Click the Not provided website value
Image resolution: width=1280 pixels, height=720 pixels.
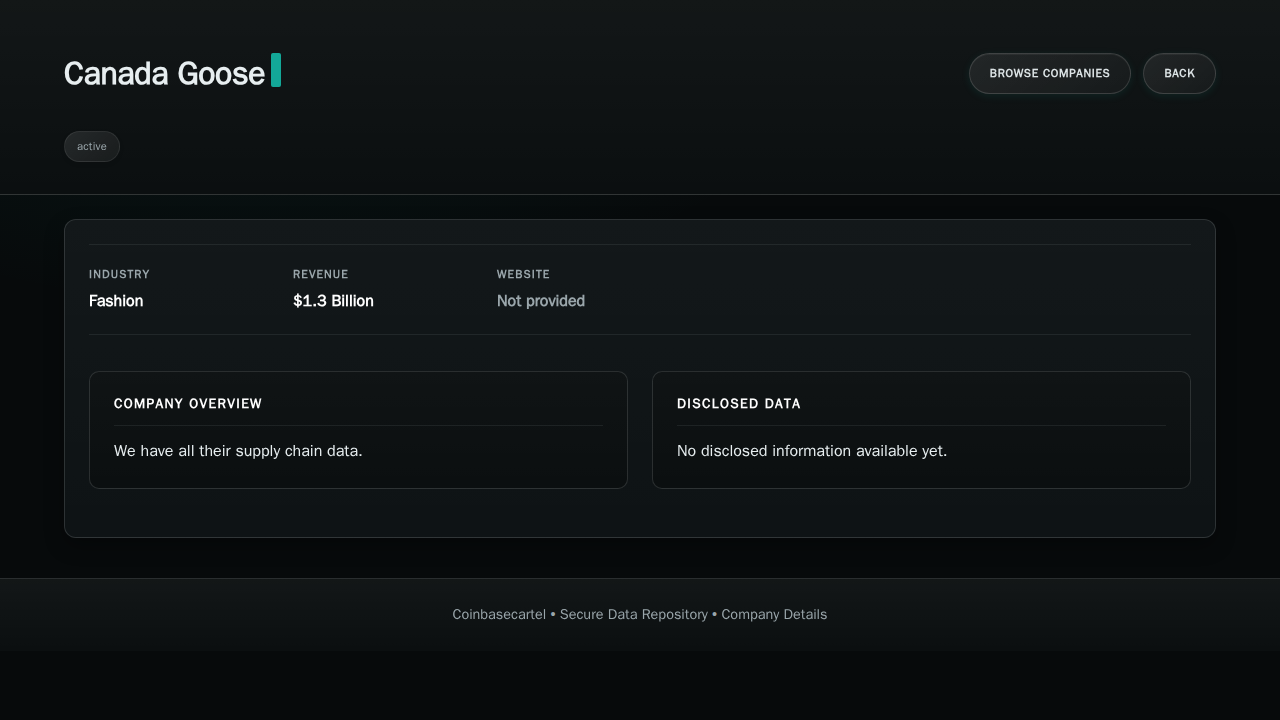click(x=540, y=301)
